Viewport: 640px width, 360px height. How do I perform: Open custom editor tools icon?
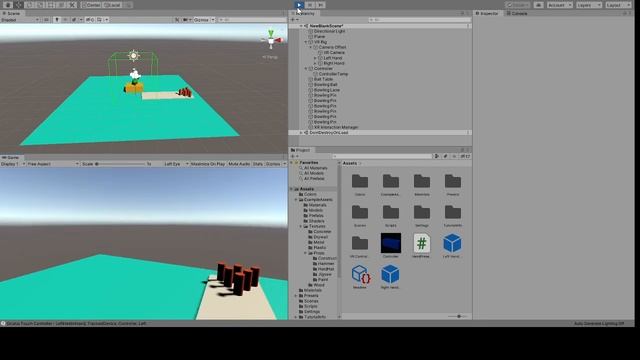click(x=72, y=5)
